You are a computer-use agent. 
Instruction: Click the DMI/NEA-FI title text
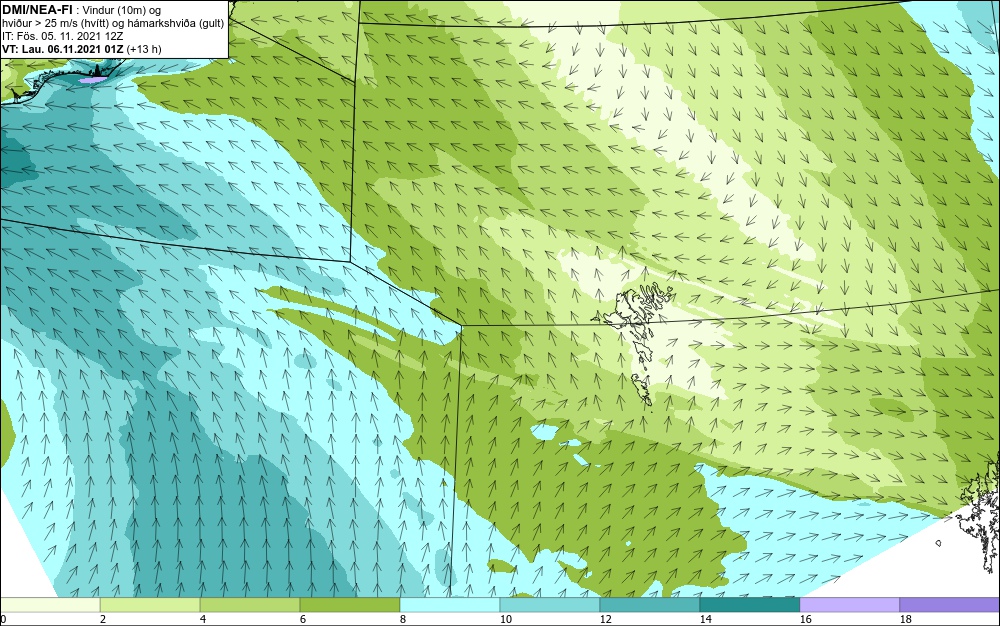click(37, 10)
